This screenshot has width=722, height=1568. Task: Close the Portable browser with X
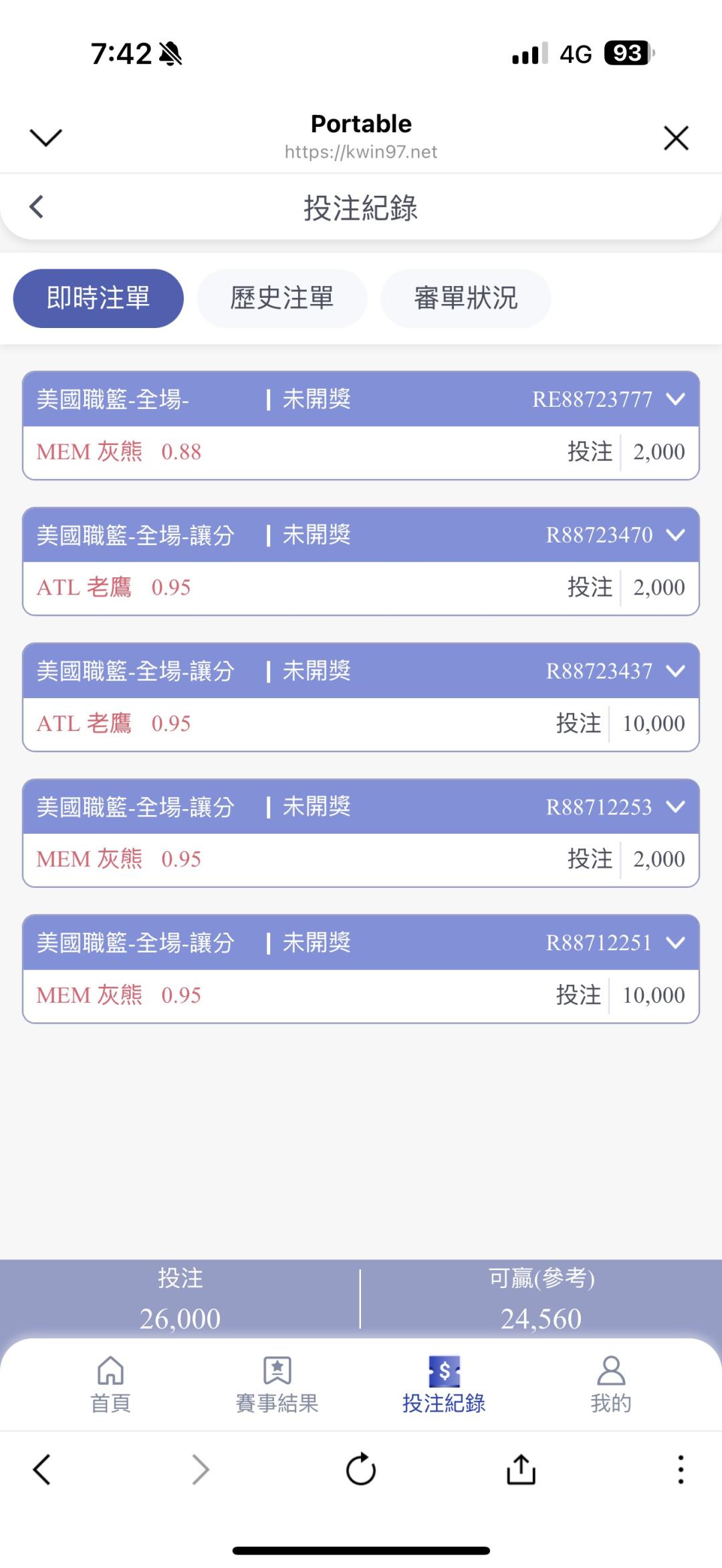(676, 138)
